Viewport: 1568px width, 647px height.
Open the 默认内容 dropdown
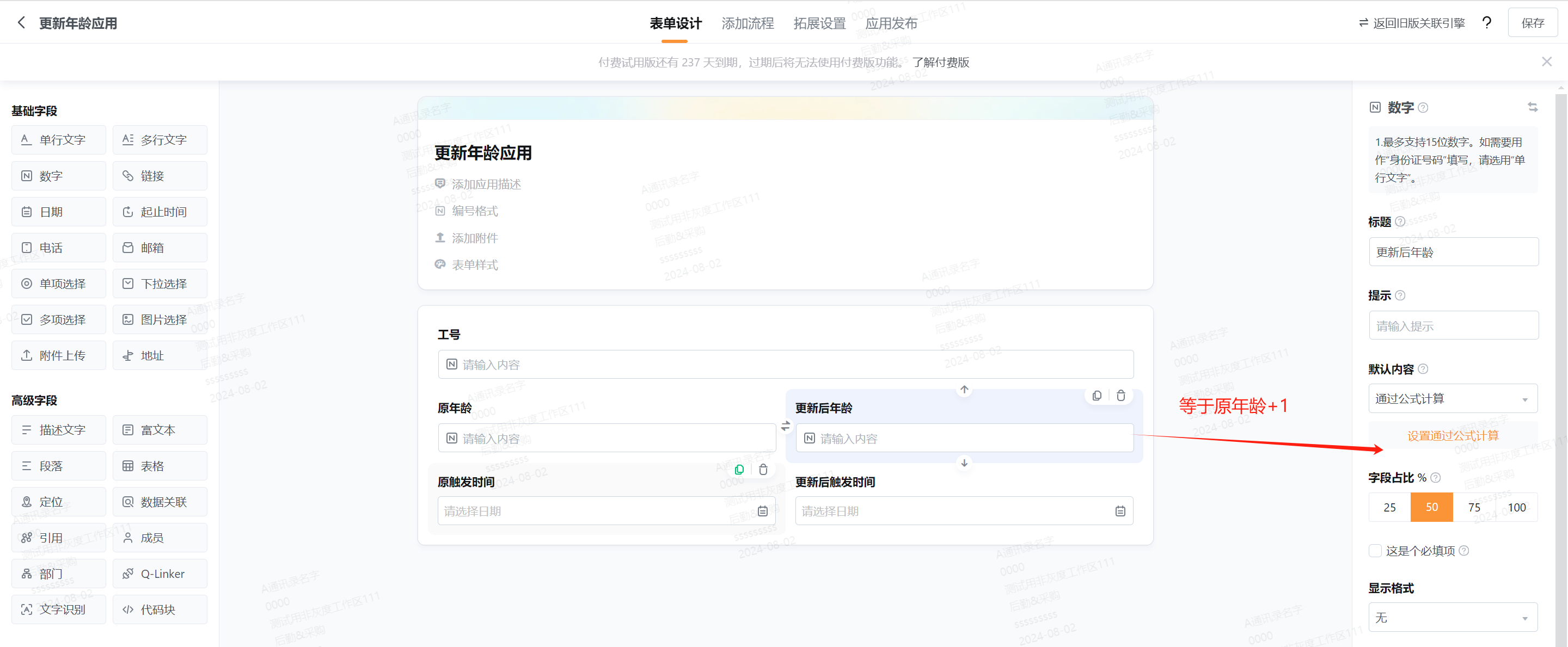pyautogui.click(x=1453, y=399)
